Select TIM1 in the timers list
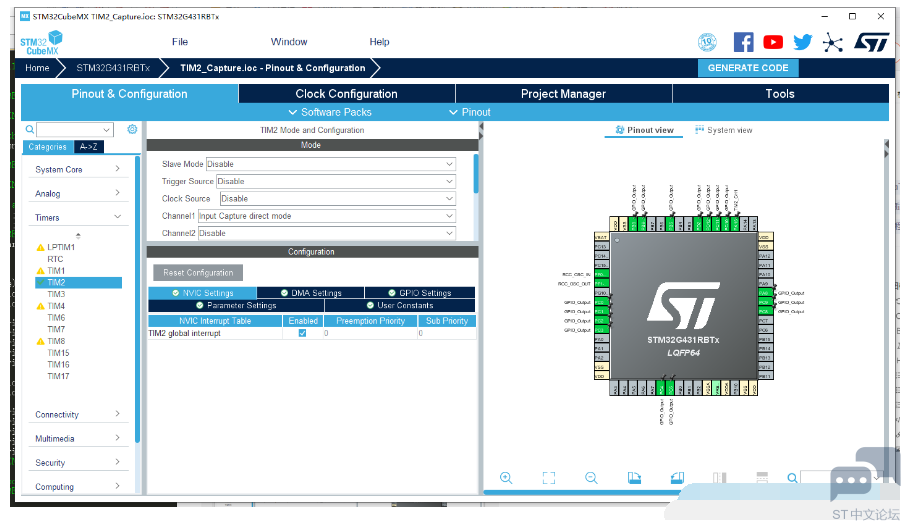909x530 pixels. click(x=56, y=271)
